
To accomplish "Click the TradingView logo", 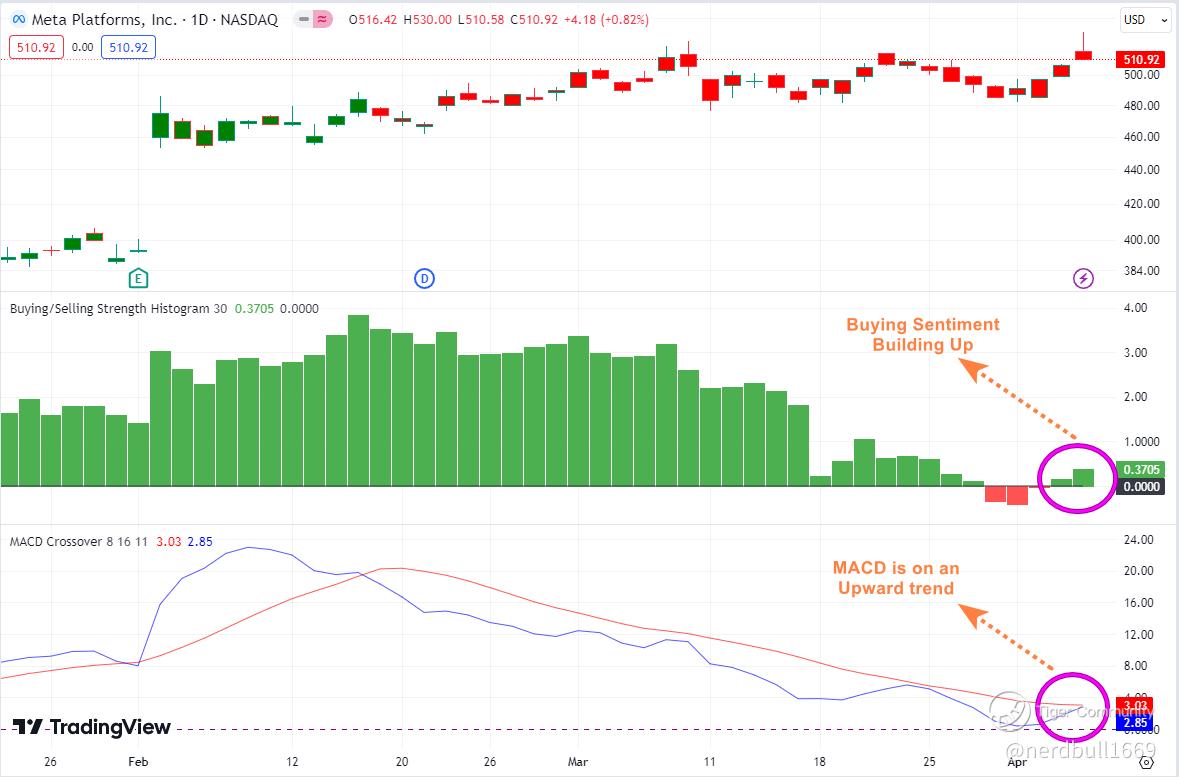I will coord(92,727).
